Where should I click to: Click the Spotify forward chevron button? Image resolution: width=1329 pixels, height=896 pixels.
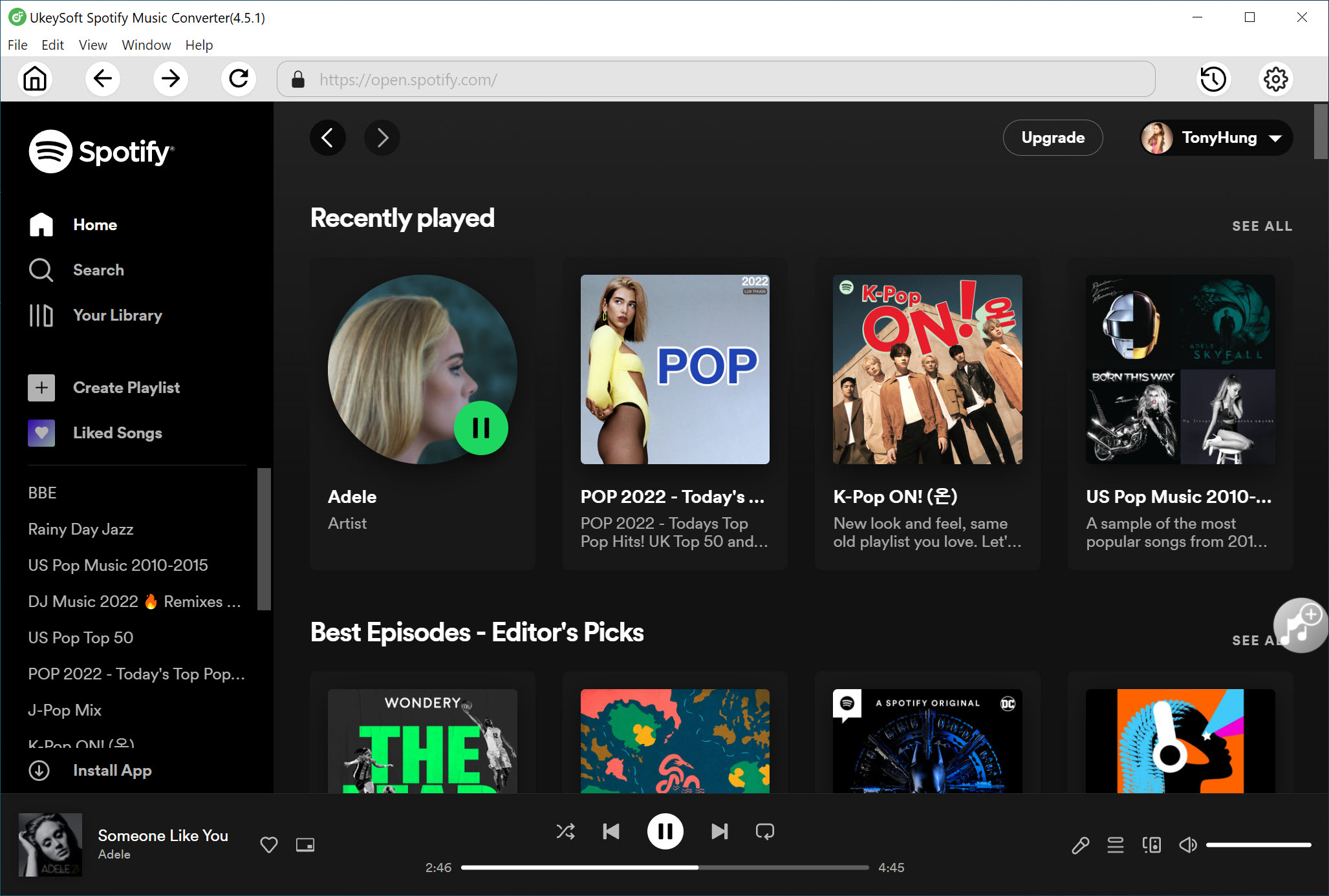click(x=382, y=137)
